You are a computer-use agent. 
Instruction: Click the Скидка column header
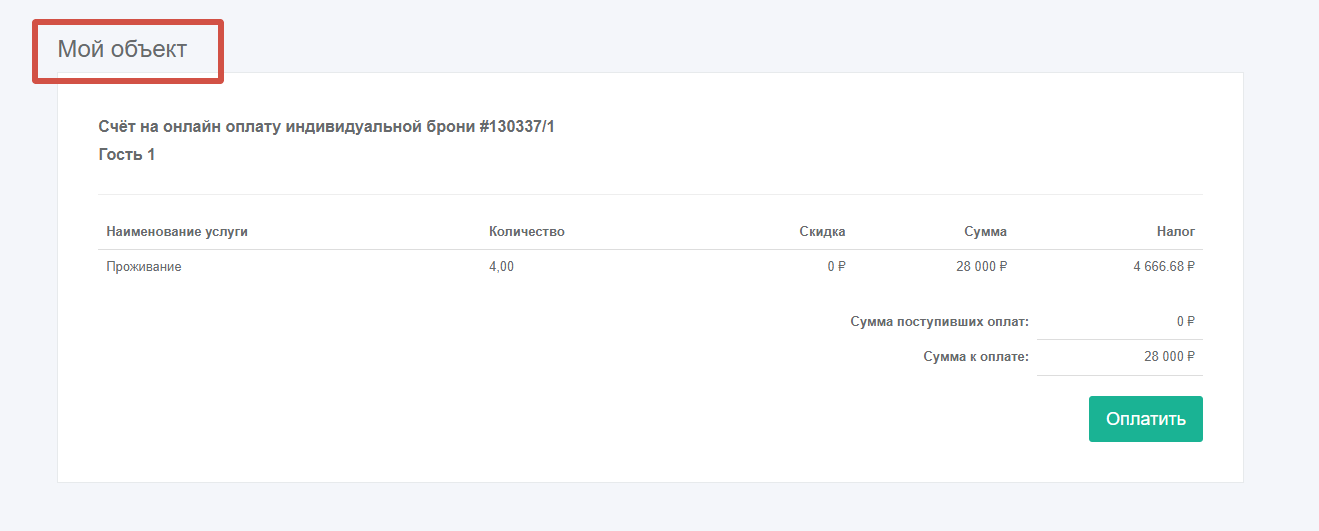point(822,232)
